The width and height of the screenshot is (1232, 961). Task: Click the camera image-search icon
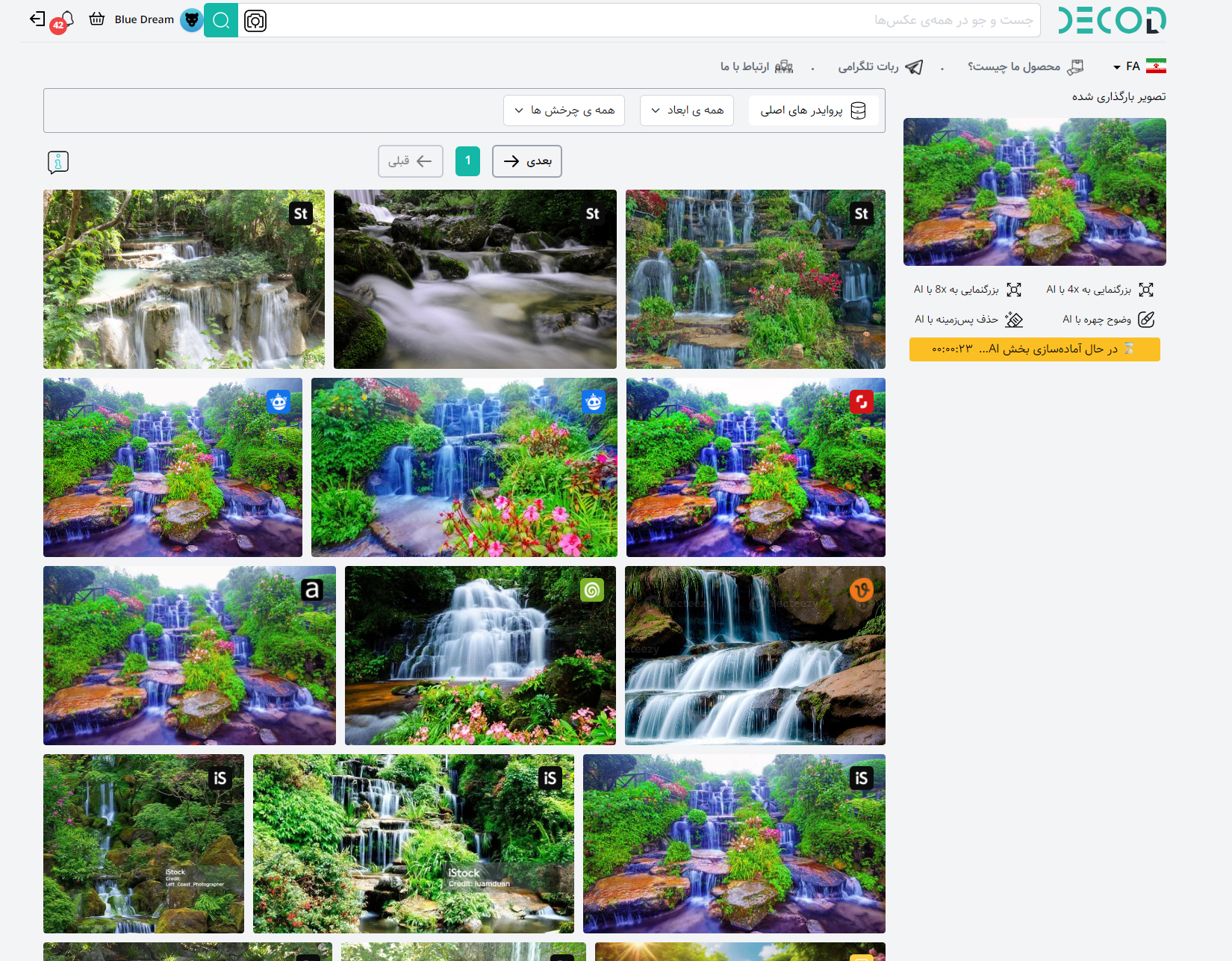[255, 21]
